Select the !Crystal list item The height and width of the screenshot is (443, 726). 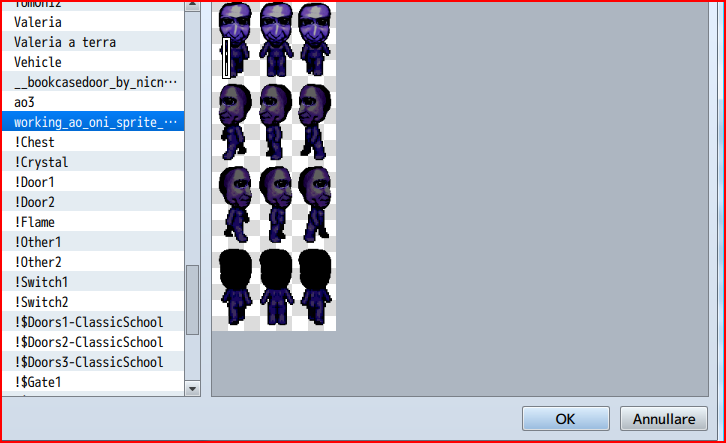(93, 162)
